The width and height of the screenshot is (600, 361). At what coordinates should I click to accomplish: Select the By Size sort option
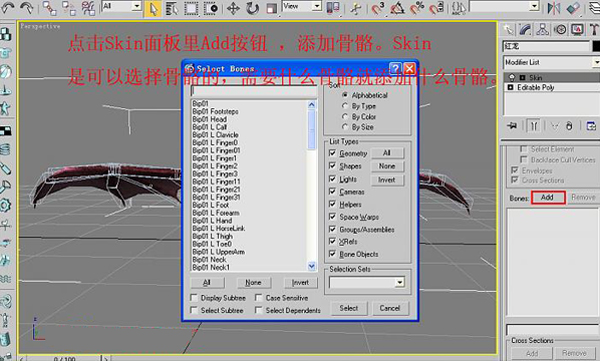tap(345, 127)
